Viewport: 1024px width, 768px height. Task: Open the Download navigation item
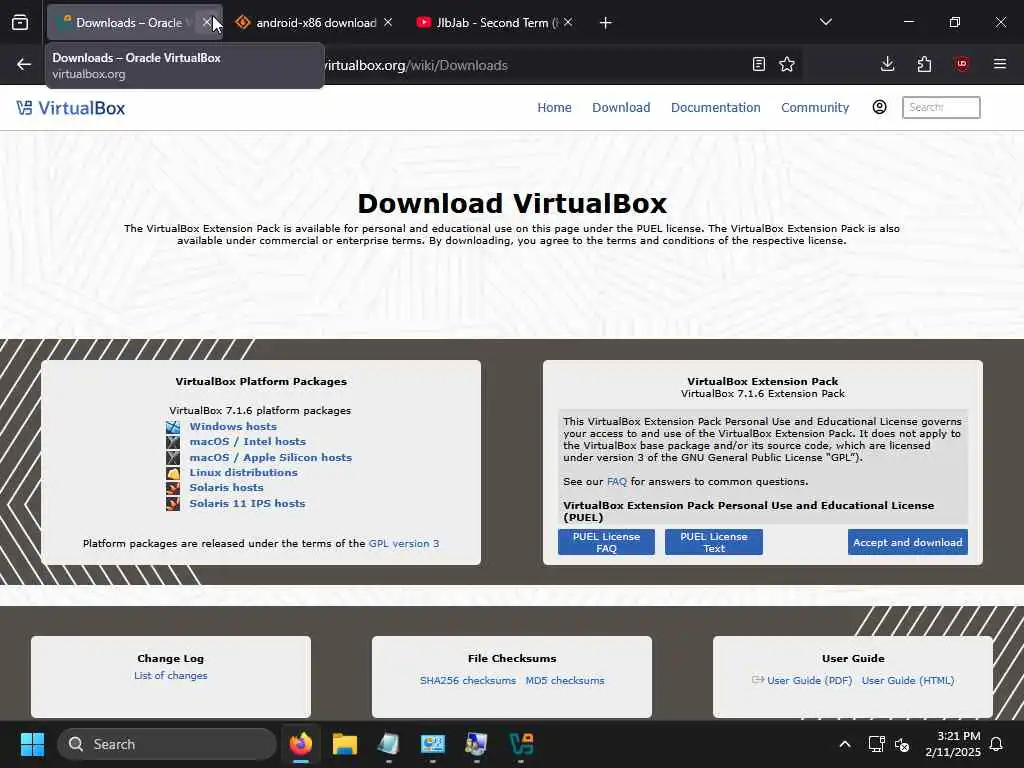[x=621, y=107]
